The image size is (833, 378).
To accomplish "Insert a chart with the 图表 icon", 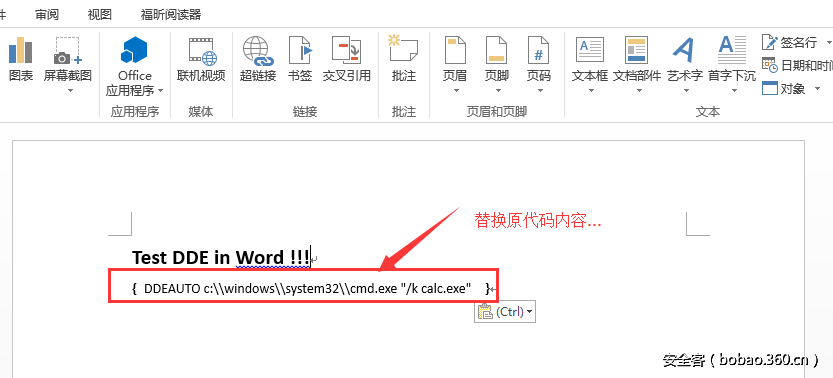I will click(x=21, y=50).
